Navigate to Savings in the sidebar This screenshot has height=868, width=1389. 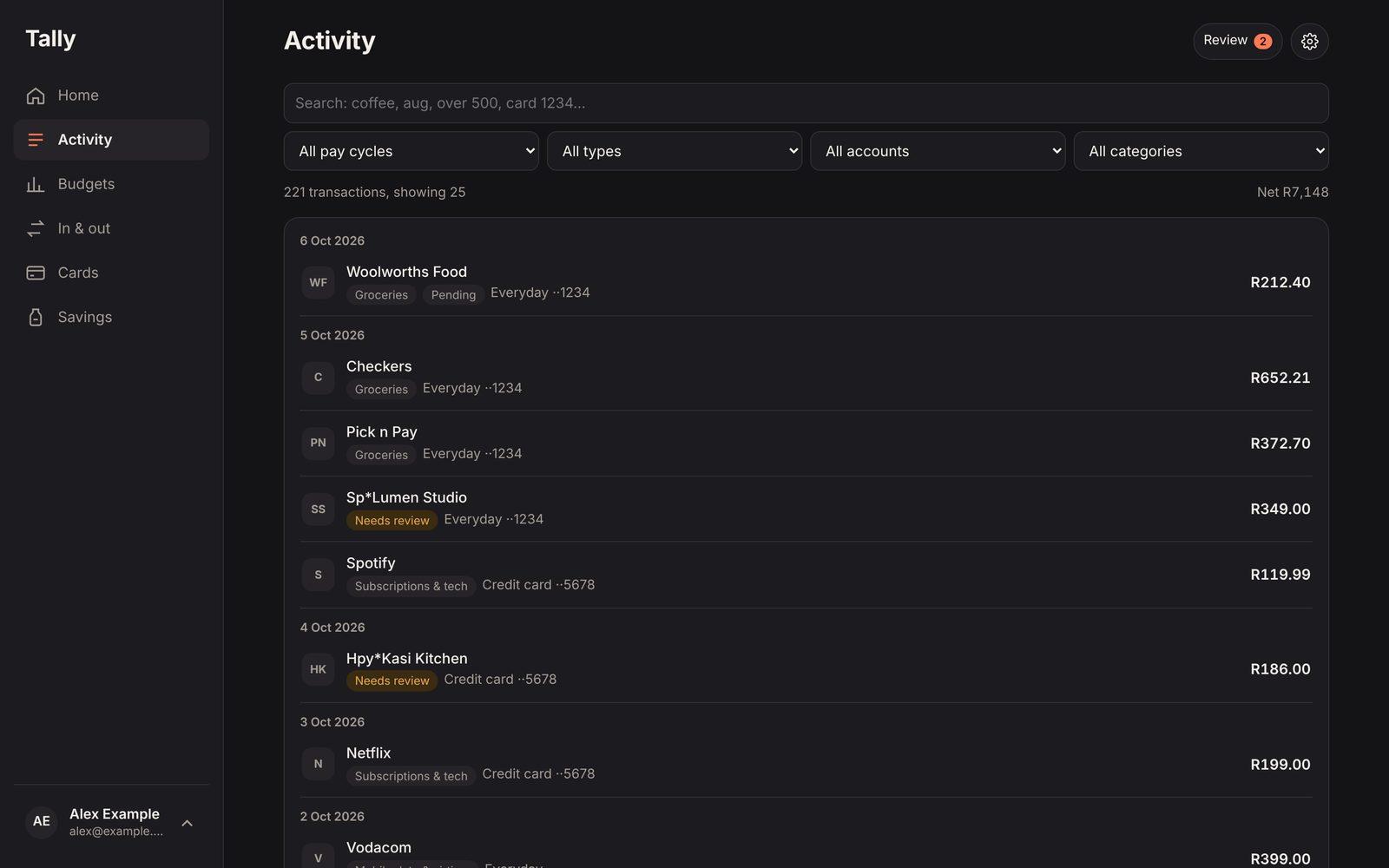coord(111,317)
